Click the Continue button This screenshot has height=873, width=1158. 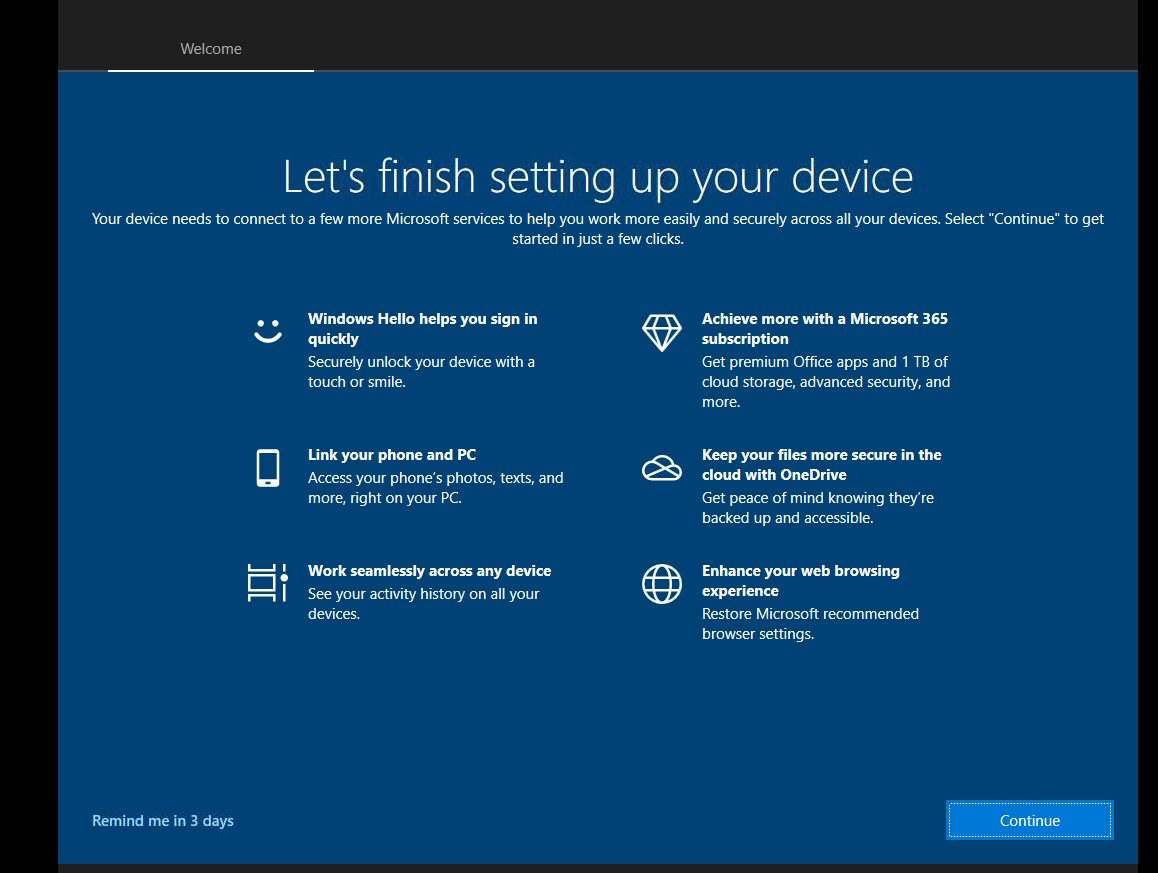pyautogui.click(x=1029, y=820)
